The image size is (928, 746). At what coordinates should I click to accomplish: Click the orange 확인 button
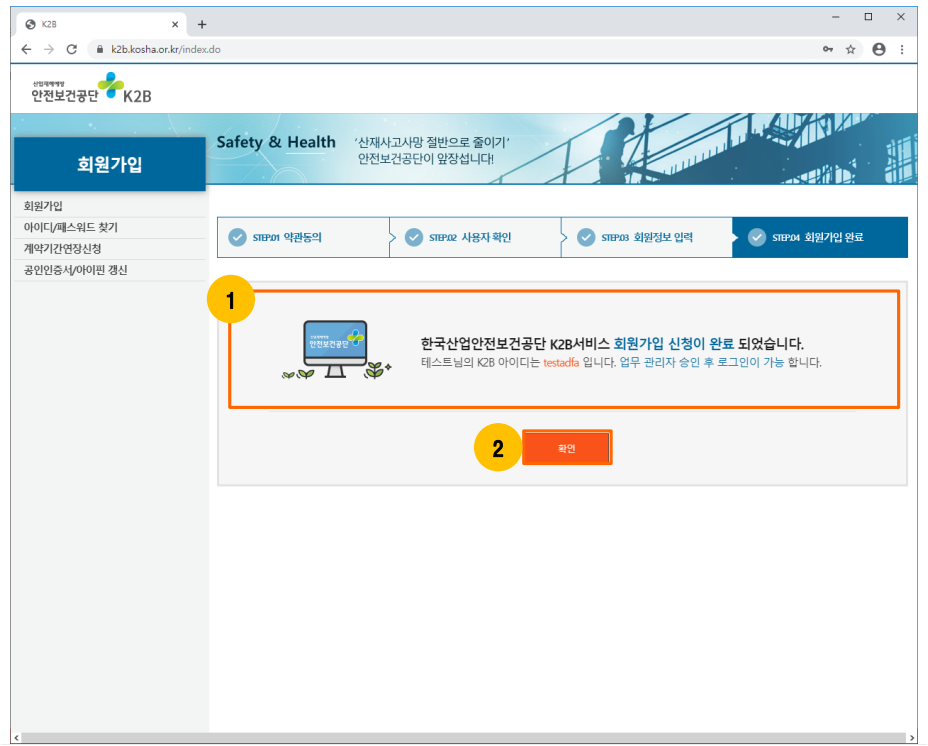(566, 448)
